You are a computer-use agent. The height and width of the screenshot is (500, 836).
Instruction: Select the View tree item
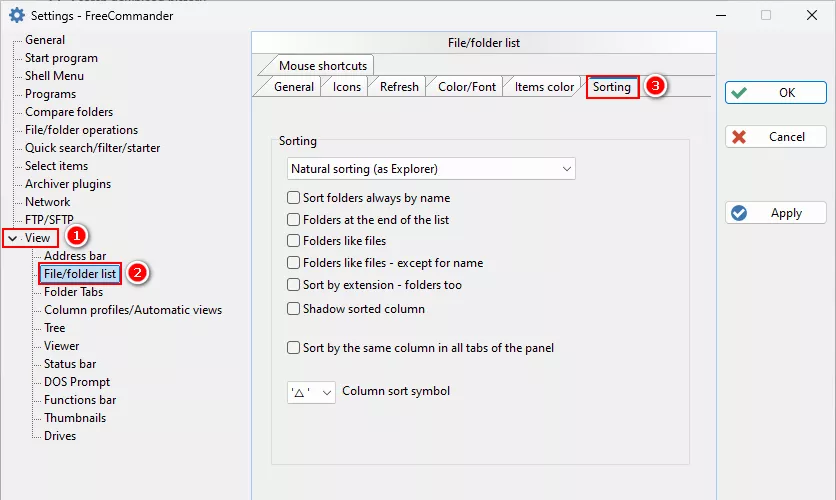37,238
